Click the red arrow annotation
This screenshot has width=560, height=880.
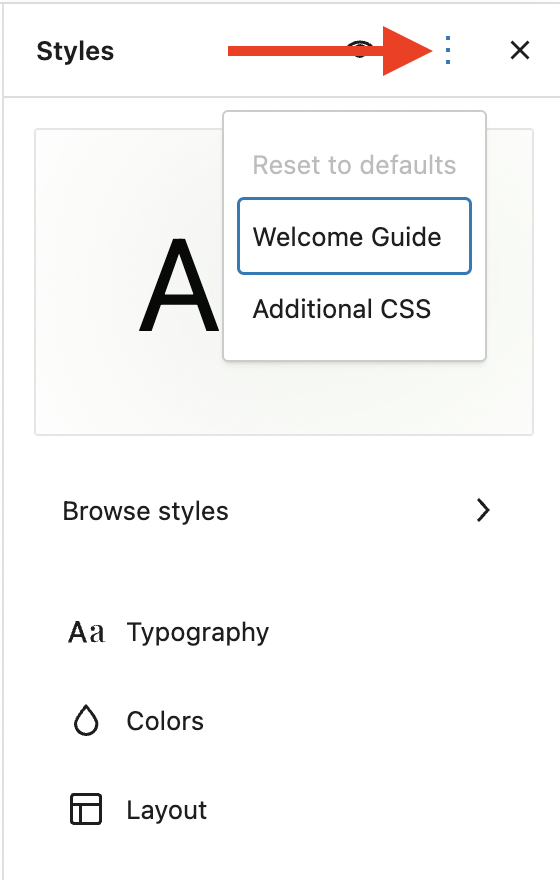pos(330,51)
